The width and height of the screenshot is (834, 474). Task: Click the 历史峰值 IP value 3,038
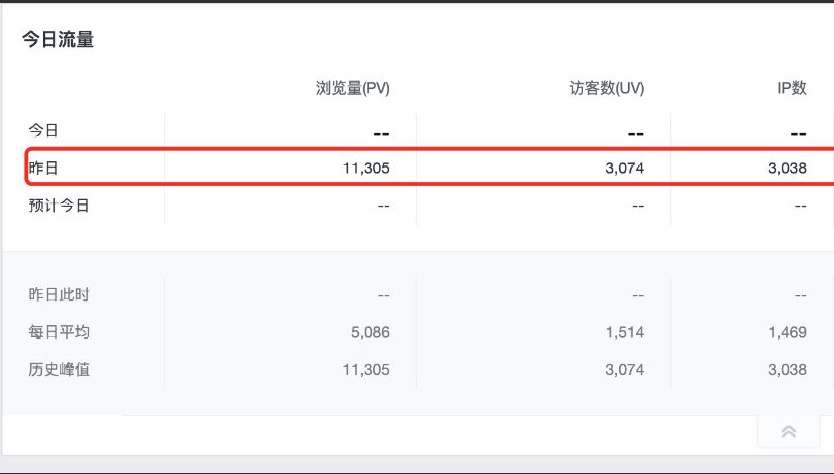[787, 370]
